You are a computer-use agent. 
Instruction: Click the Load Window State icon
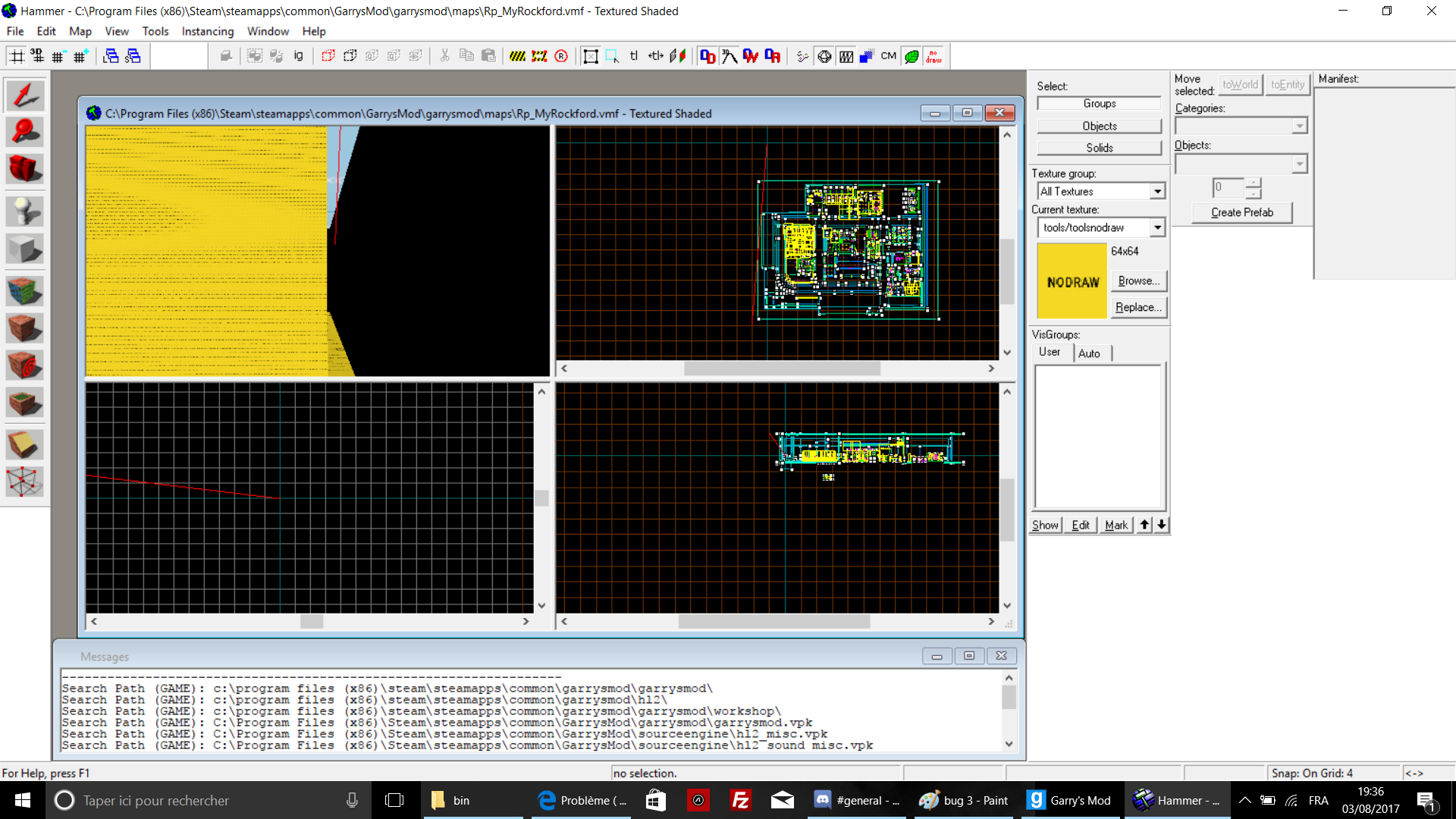coord(111,56)
